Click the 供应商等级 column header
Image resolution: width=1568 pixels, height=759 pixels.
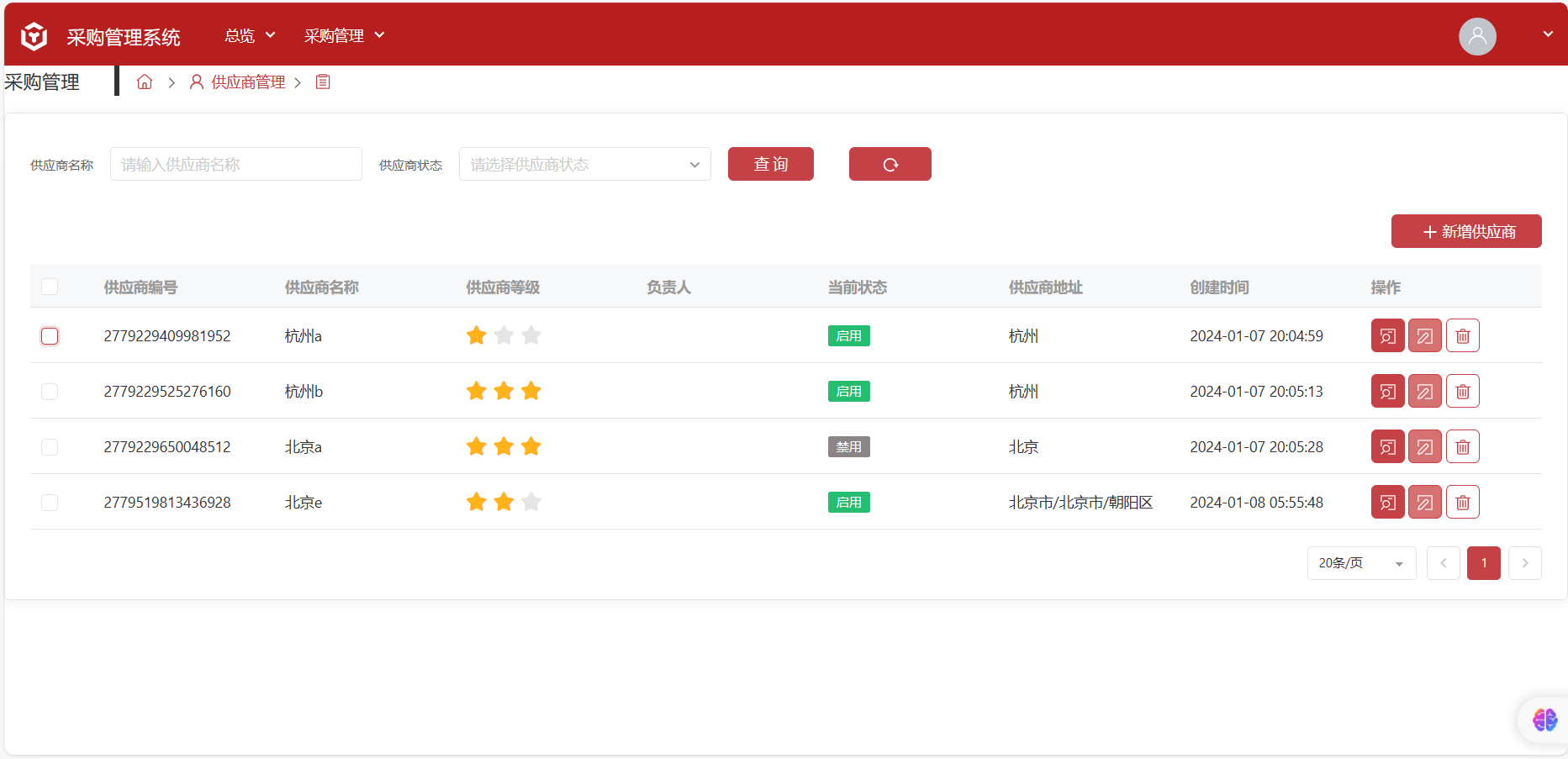coord(503,287)
